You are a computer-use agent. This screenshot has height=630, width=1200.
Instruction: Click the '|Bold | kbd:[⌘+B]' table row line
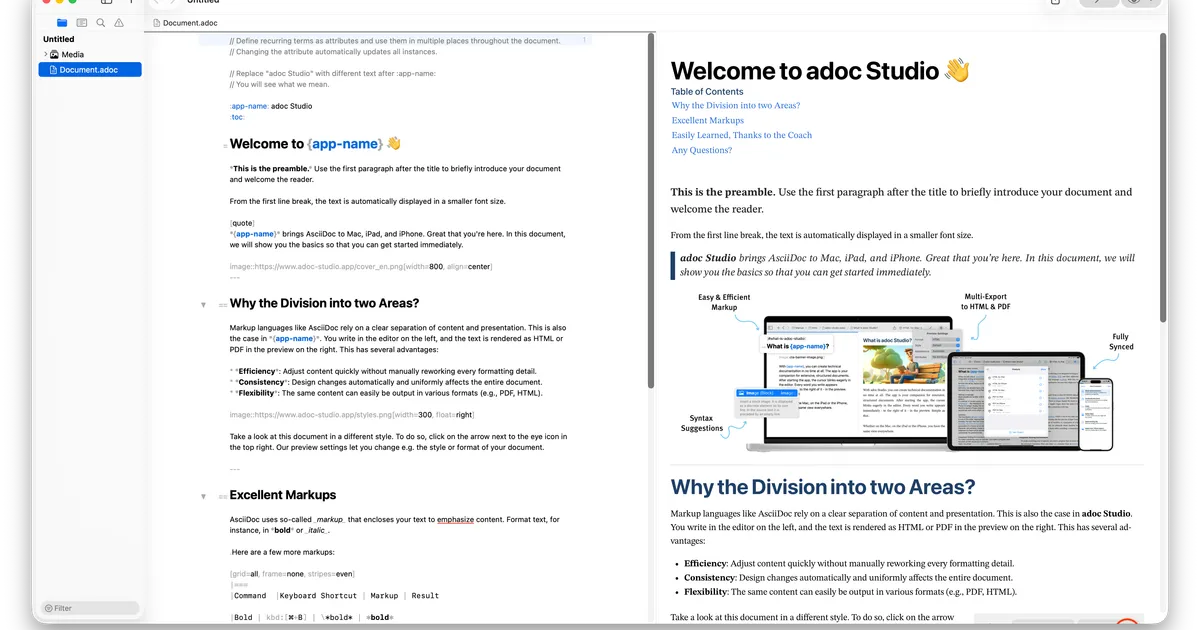312,617
